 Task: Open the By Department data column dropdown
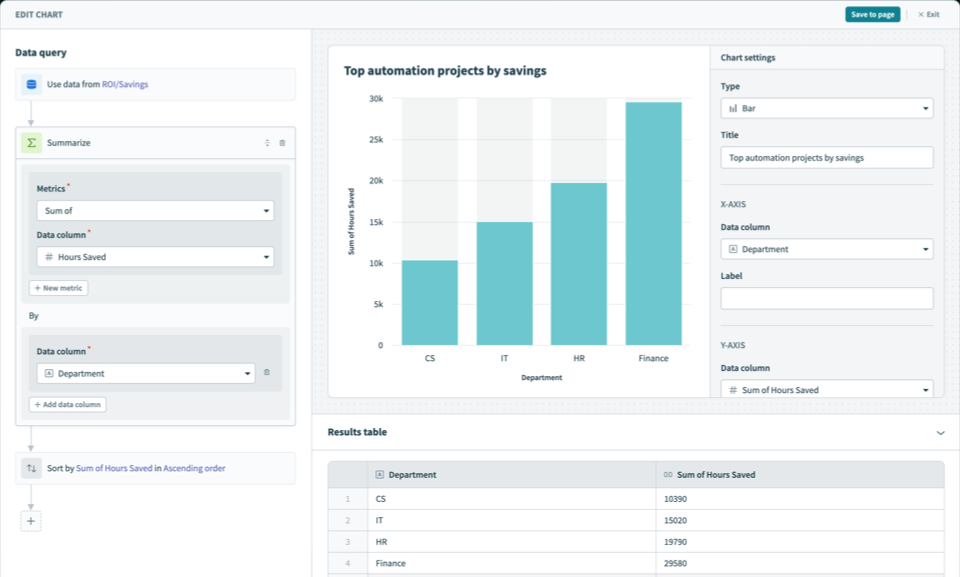(145, 371)
